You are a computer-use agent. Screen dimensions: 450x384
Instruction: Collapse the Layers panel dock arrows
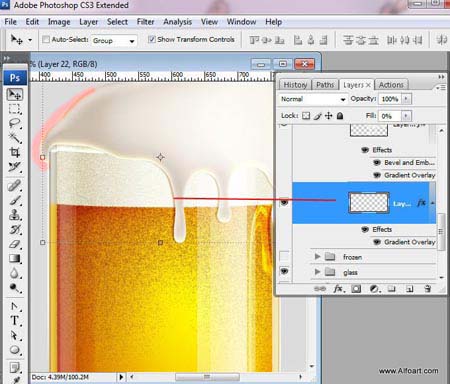(441, 77)
